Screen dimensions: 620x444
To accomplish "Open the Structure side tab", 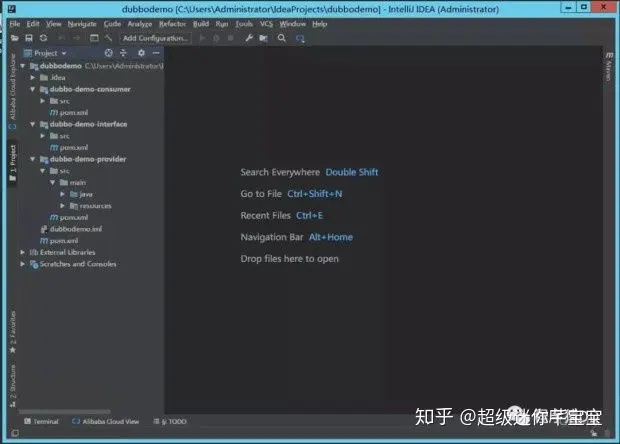I will [x=13, y=385].
